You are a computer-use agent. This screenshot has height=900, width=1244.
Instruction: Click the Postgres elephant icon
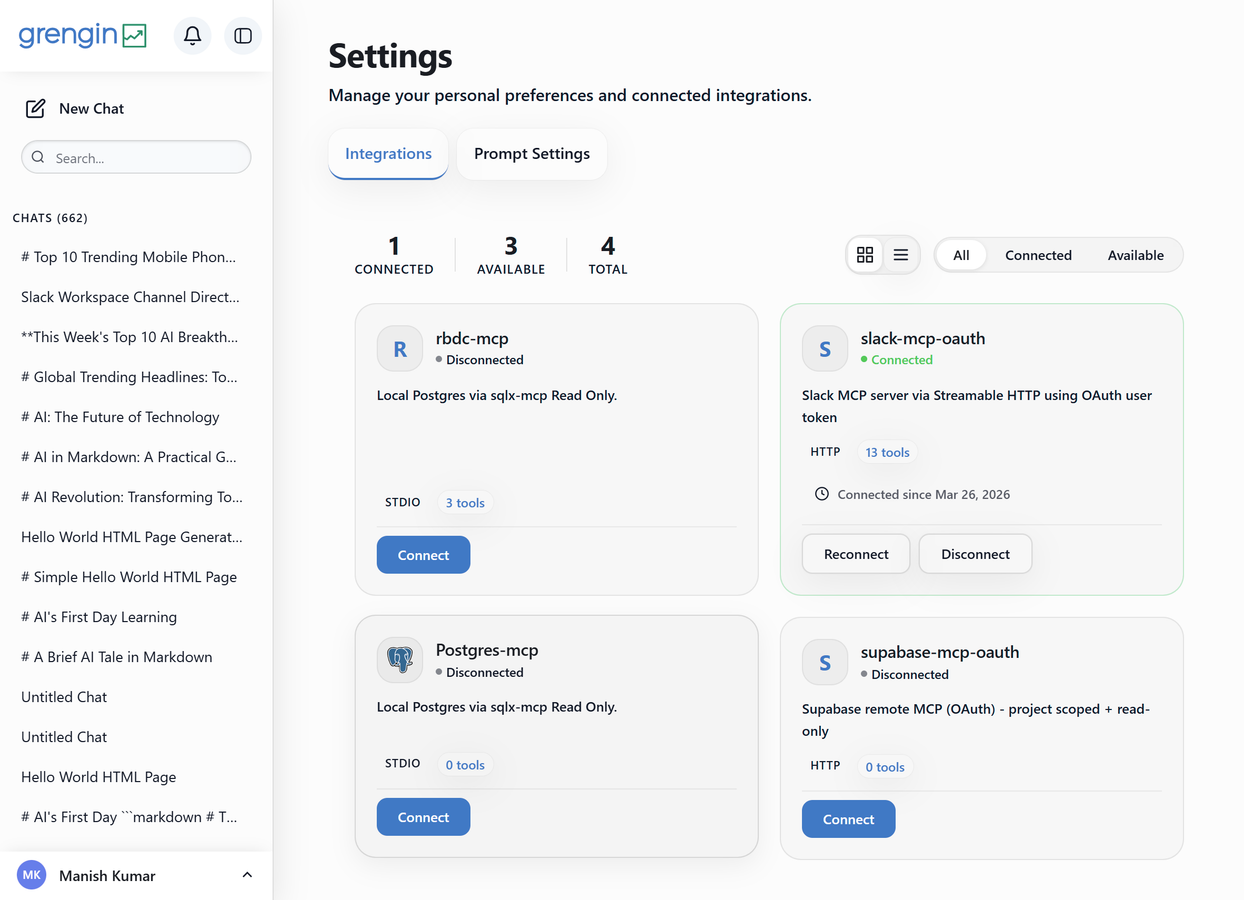point(400,660)
